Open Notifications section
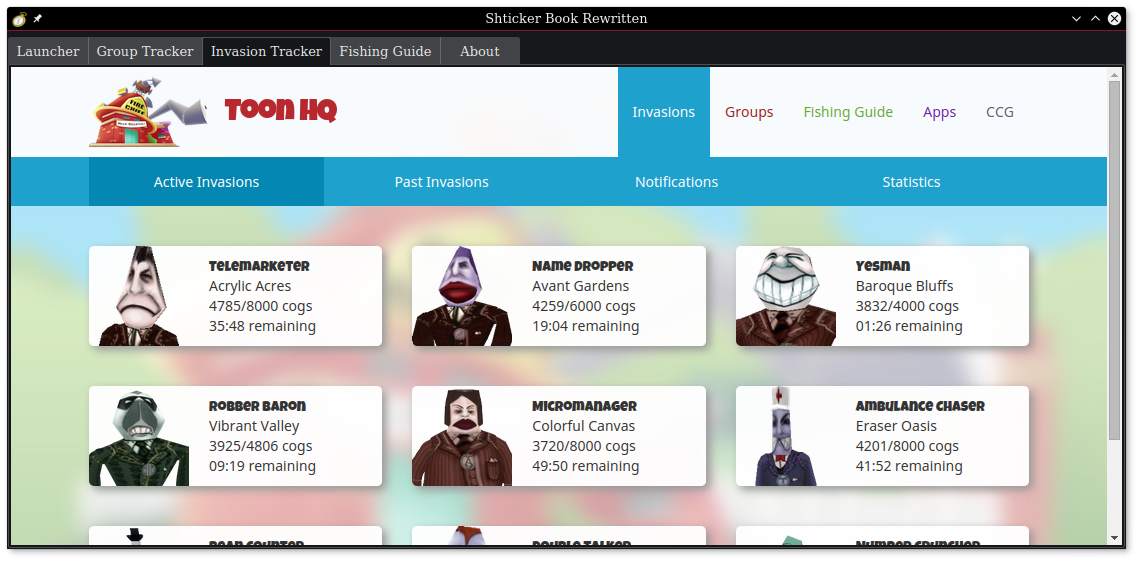Image resolution: width=1139 pixels, height=562 pixels. coord(676,182)
